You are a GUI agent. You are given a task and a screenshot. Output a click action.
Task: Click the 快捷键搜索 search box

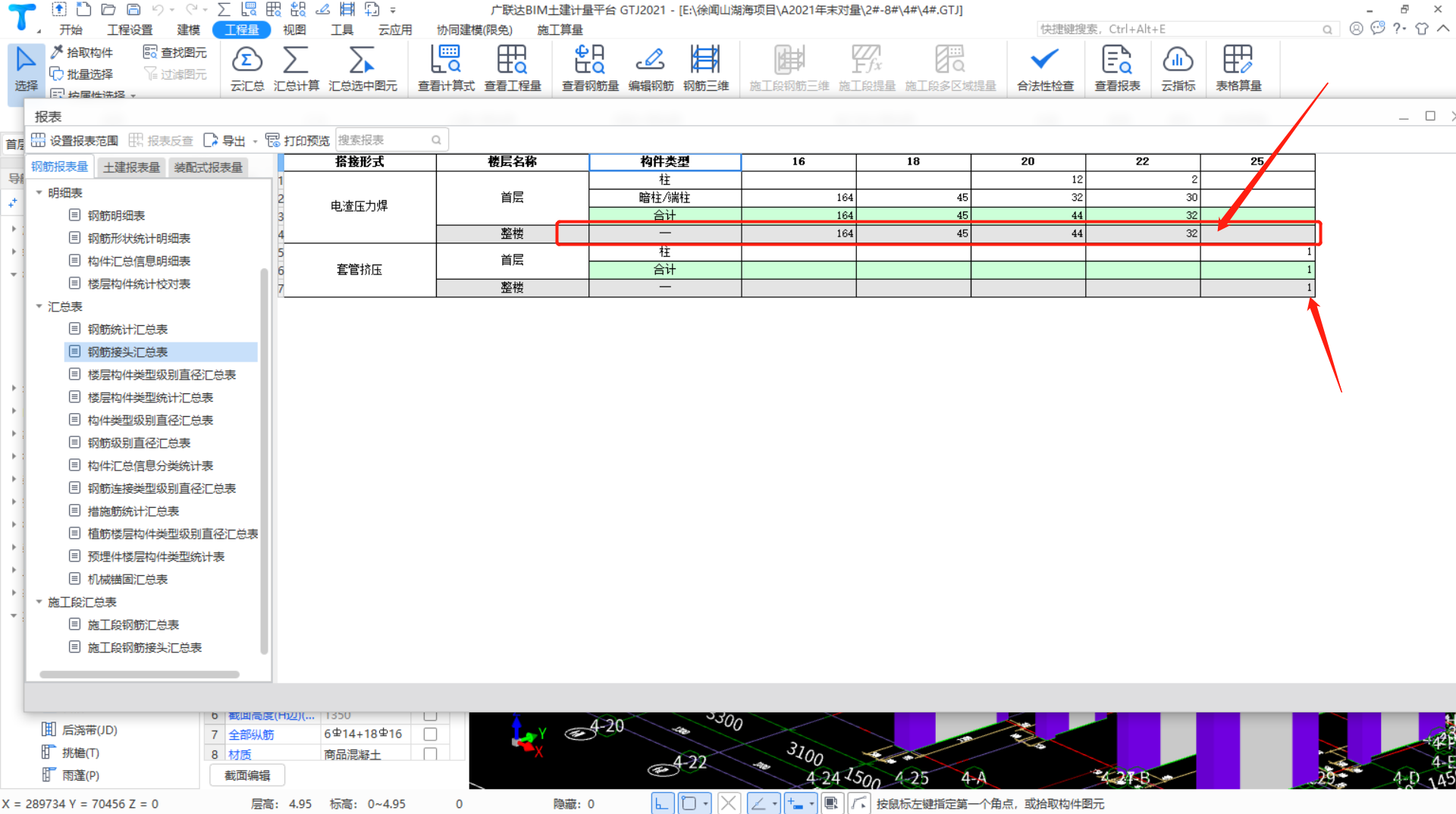coord(1186,29)
